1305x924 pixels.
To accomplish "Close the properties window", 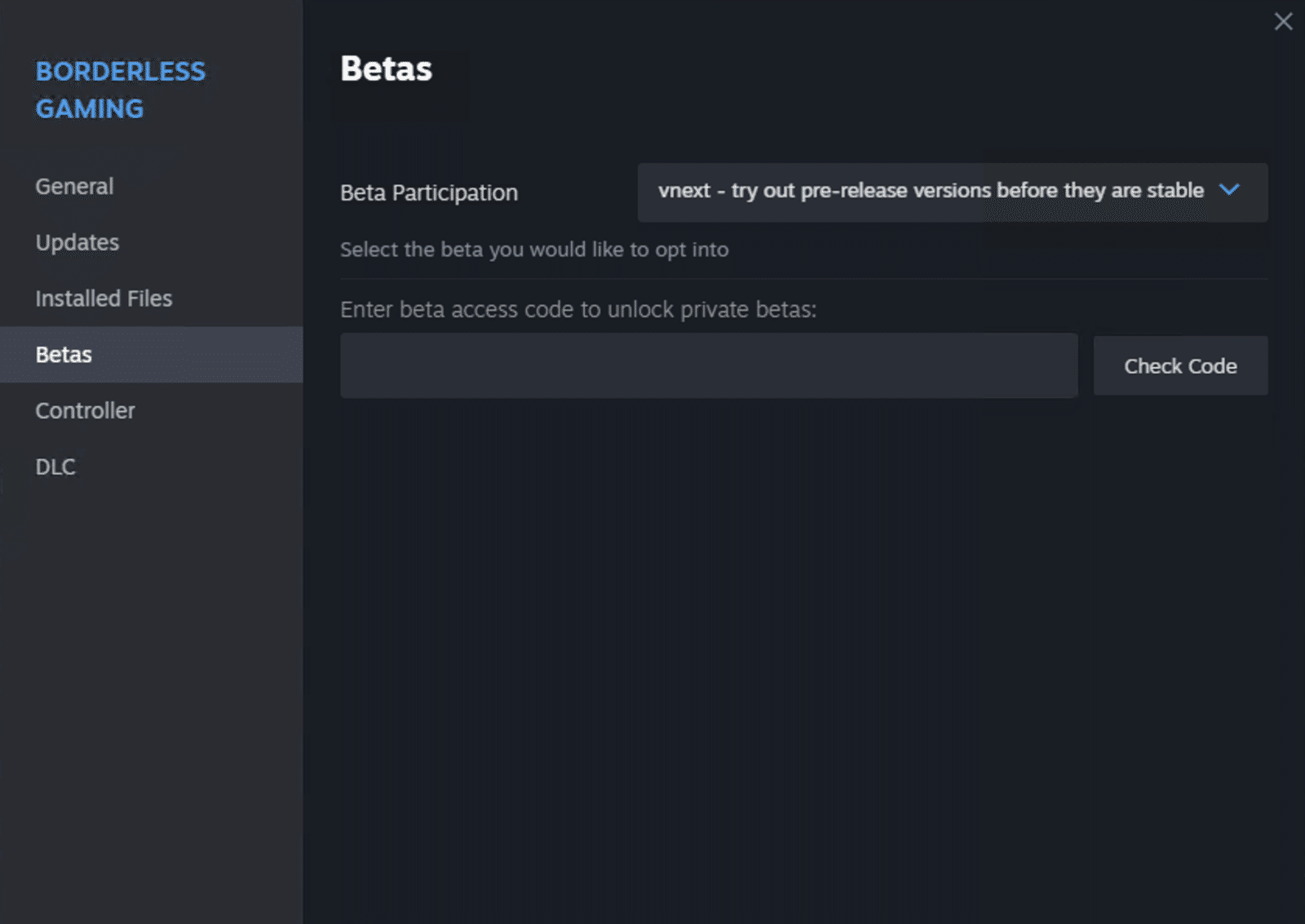I will click(1283, 21).
